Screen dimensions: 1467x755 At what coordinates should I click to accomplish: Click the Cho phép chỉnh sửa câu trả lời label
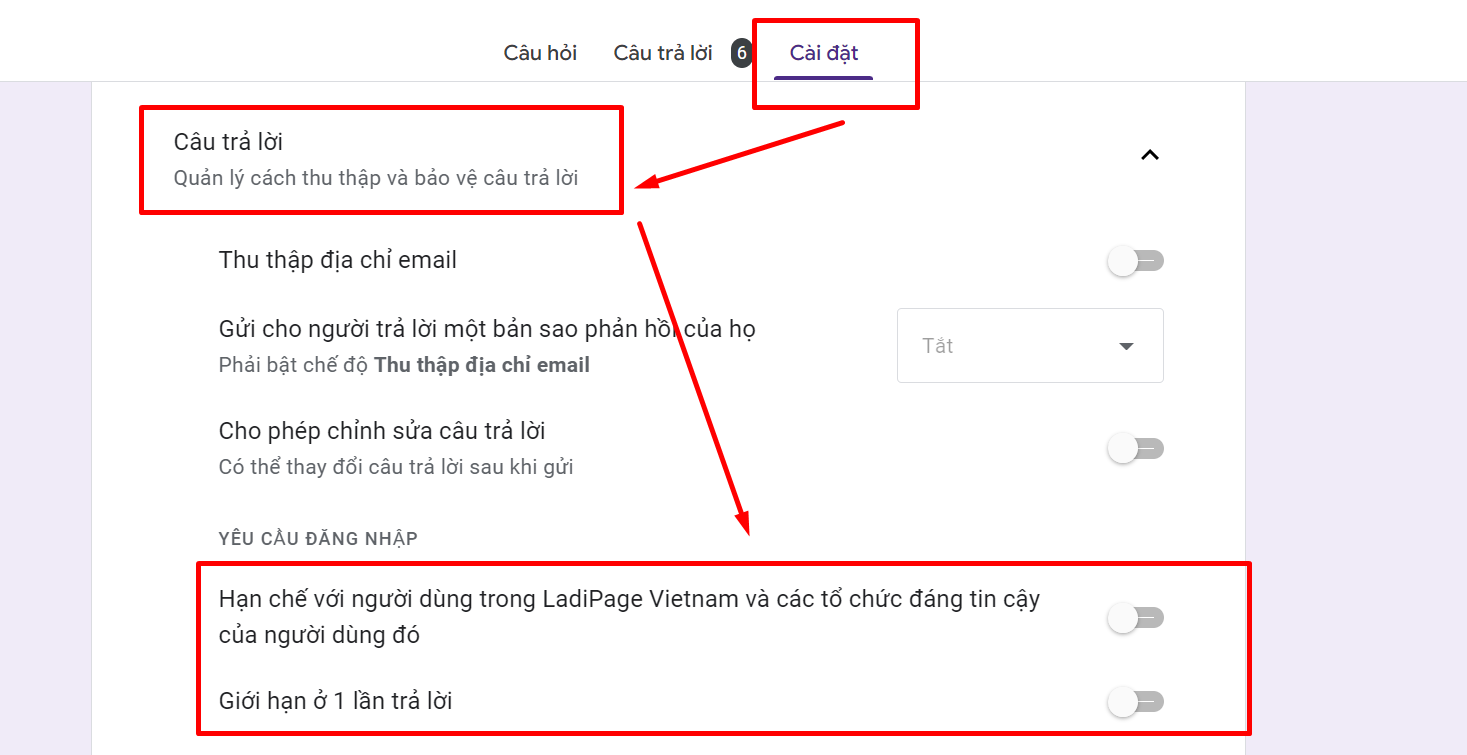click(x=381, y=431)
